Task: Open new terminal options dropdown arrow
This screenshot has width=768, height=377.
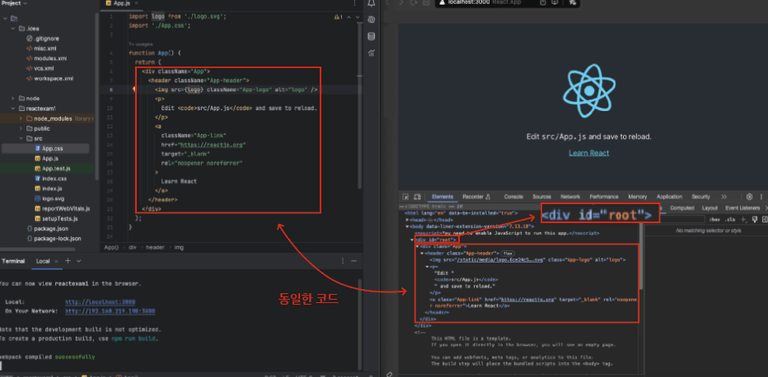Action: (79, 261)
